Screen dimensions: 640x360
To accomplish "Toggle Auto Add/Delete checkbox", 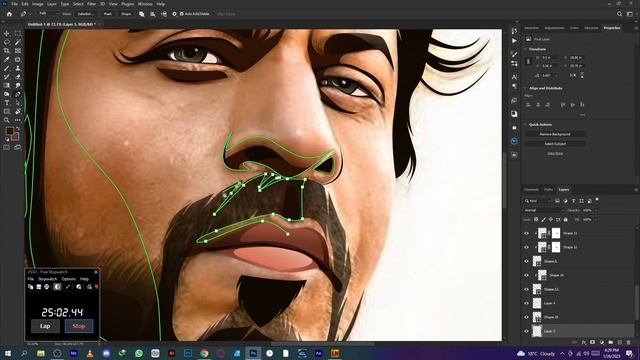I will (x=182, y=14).
